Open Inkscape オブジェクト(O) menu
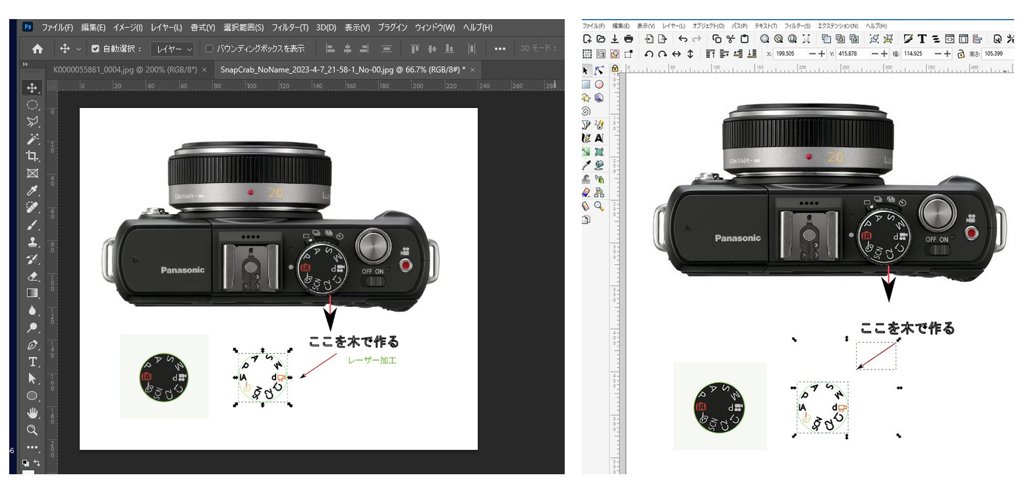1024x494 pixels. click(708, 25)
